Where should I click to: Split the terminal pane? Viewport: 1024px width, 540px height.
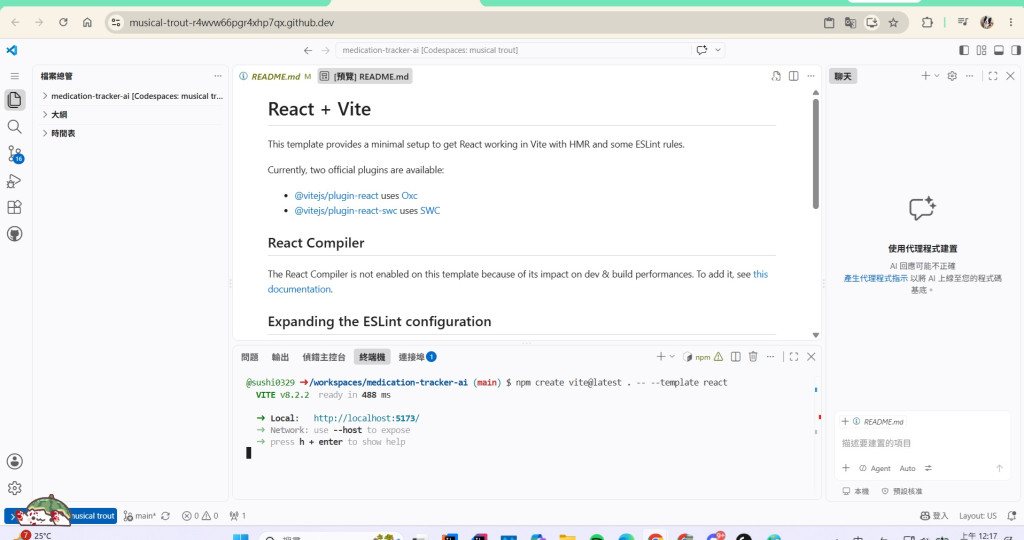[x=736, y=357]
